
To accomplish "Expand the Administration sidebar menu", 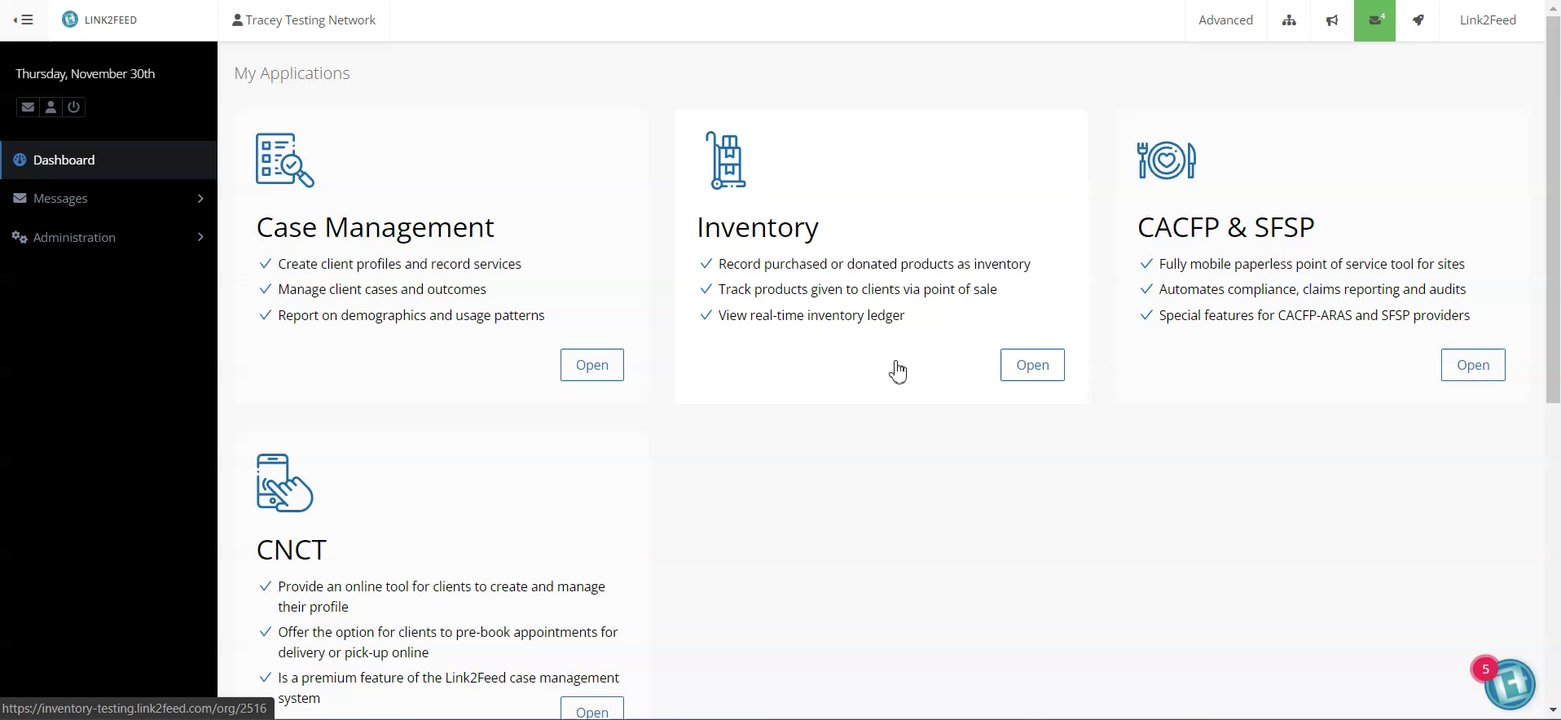I will [x=108, y=237].
